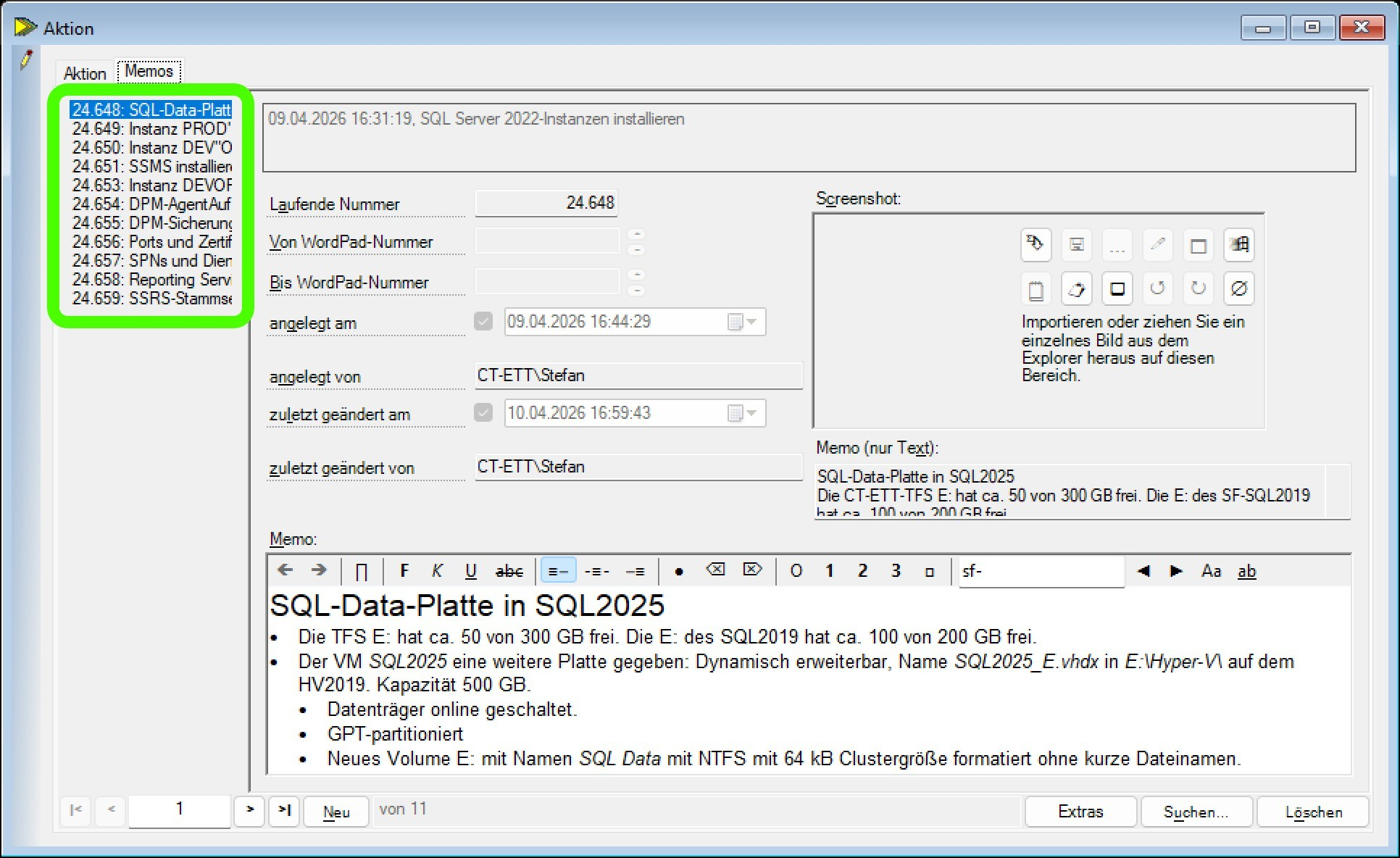
Task: Select memo 24.651 SSMS installieren in list
Action: 151,166
